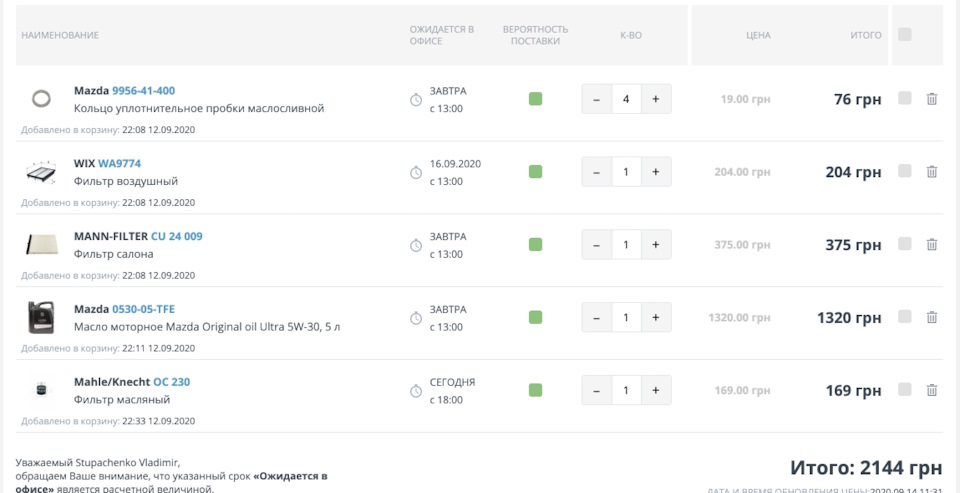This screenshot has height=493, width=960.
Task: Open part number link 9956-41-400
Action: pos(143,91)
